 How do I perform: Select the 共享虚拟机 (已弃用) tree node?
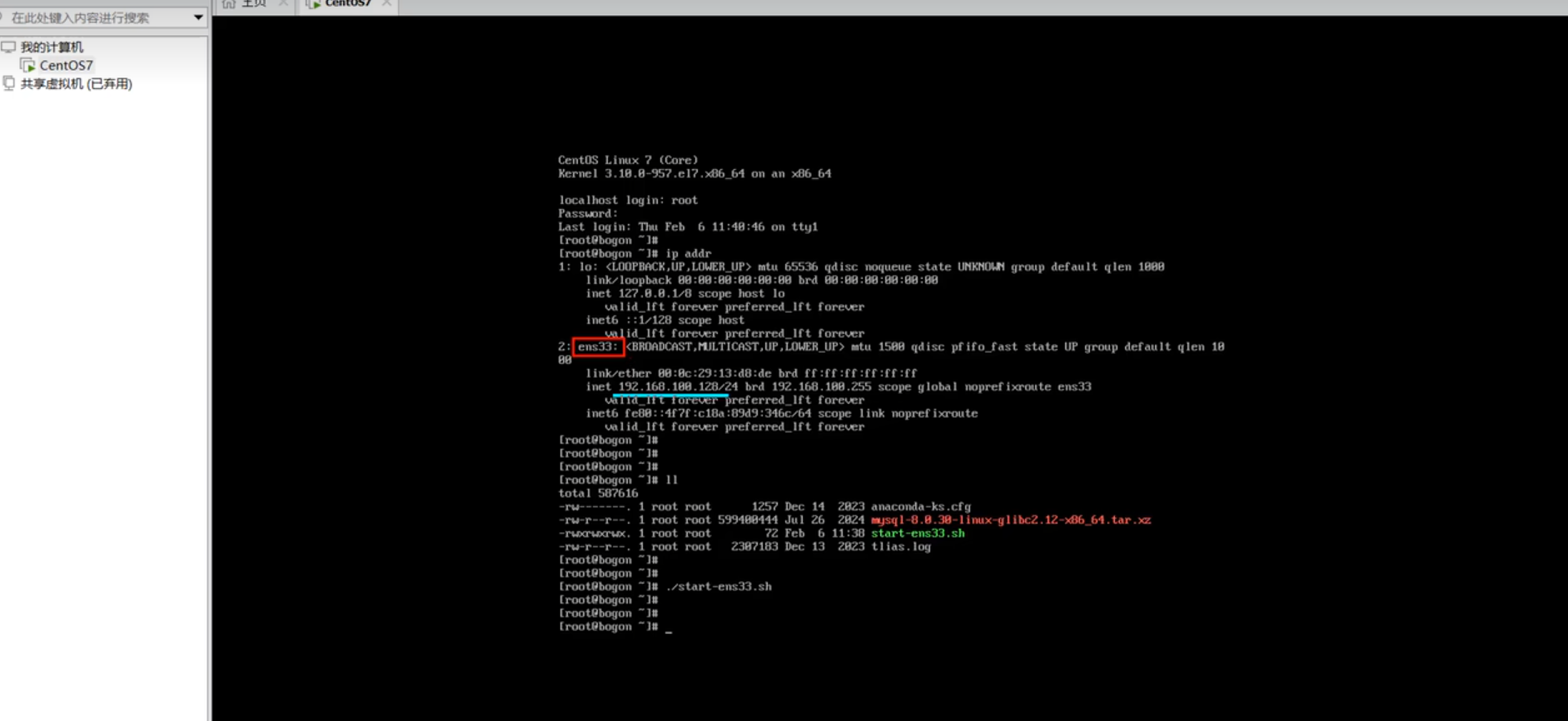point(76,83)
